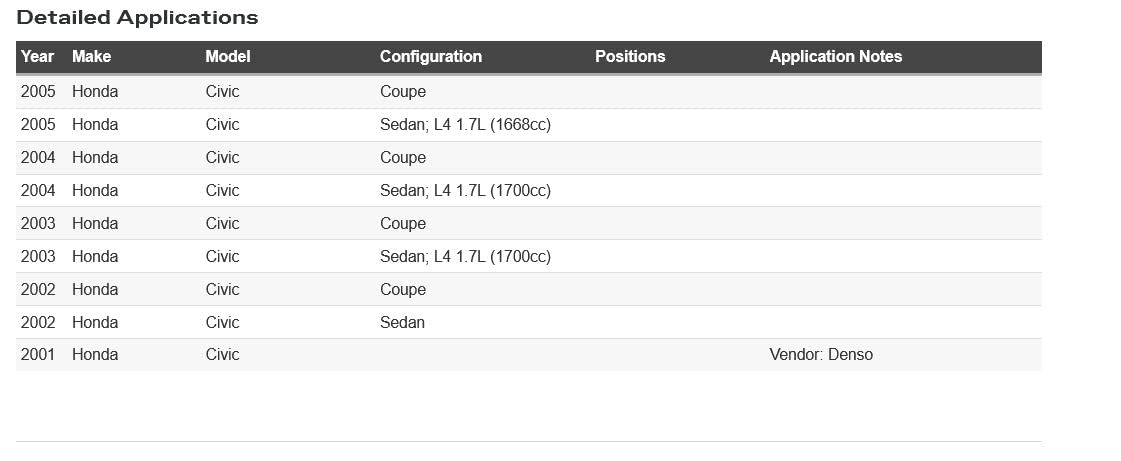The width and height of the screenshot is (1121, 461).
Task: Click the Model column header
Action: [x=227, y=57]
